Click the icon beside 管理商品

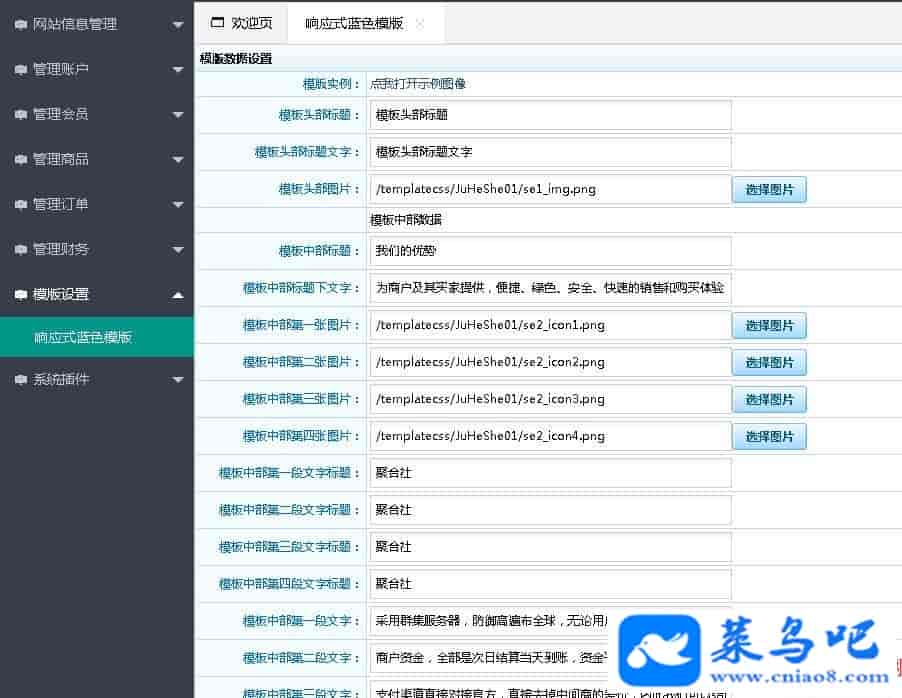pyautogui.click(x=21, y=159)
